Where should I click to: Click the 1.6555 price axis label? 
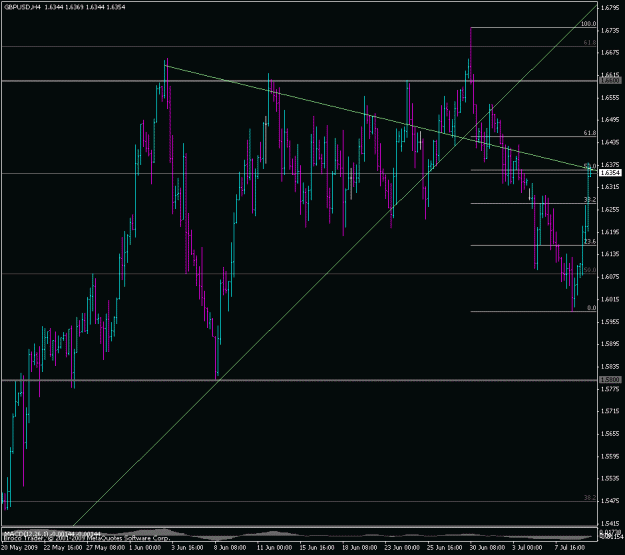pyautogui.click(x=610, y=98)
